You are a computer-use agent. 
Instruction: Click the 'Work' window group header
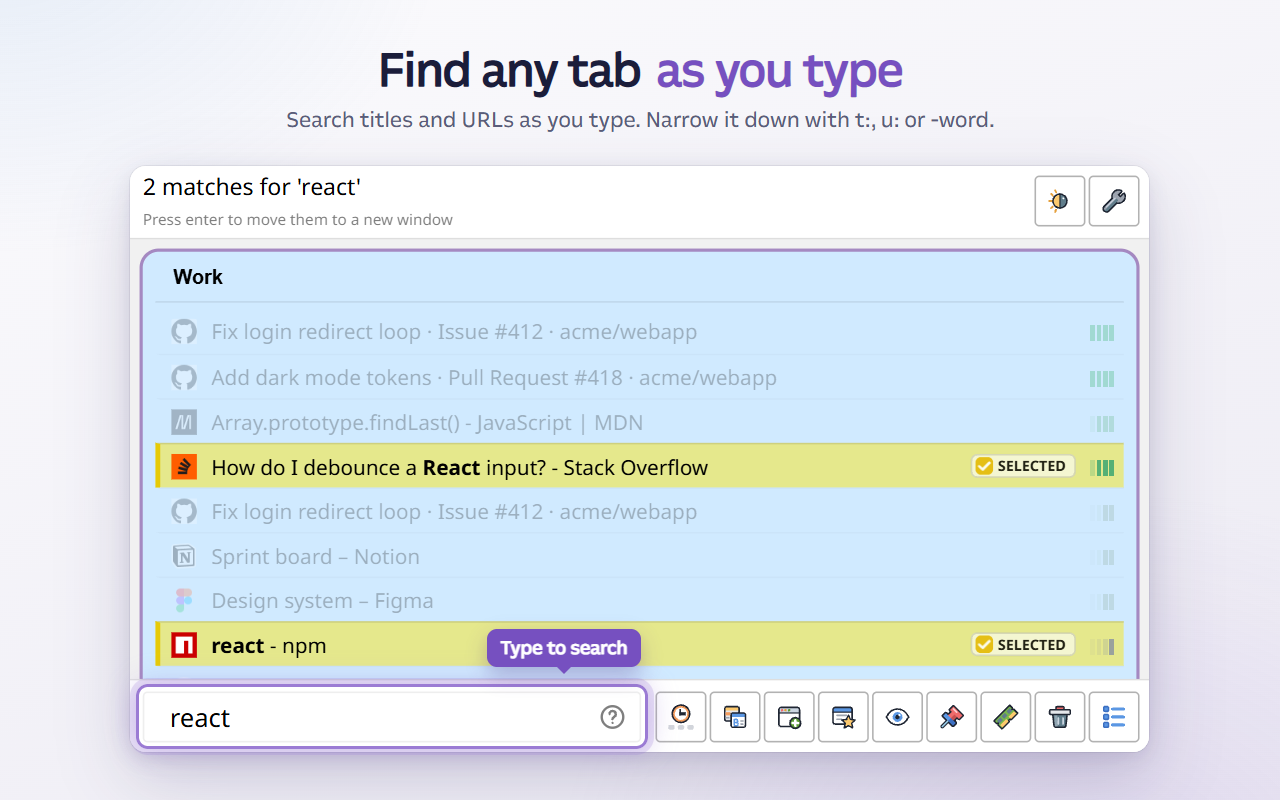(640, 277)
